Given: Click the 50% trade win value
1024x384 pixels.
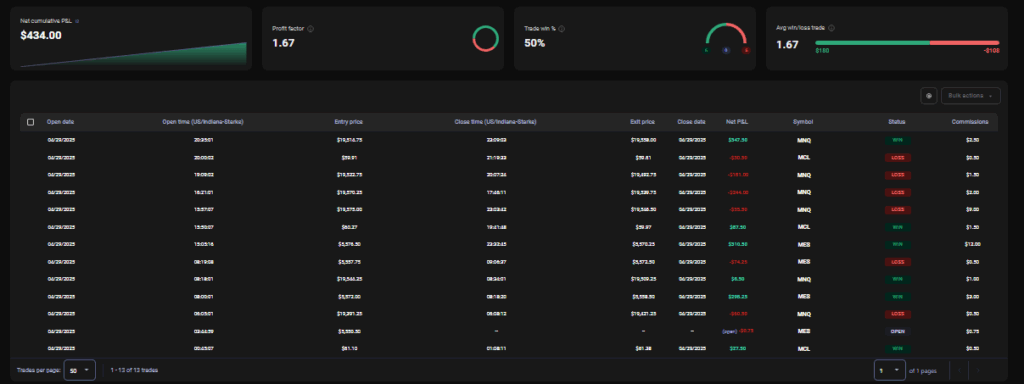Looking at the screenshot, I should (x=534, y=43).
